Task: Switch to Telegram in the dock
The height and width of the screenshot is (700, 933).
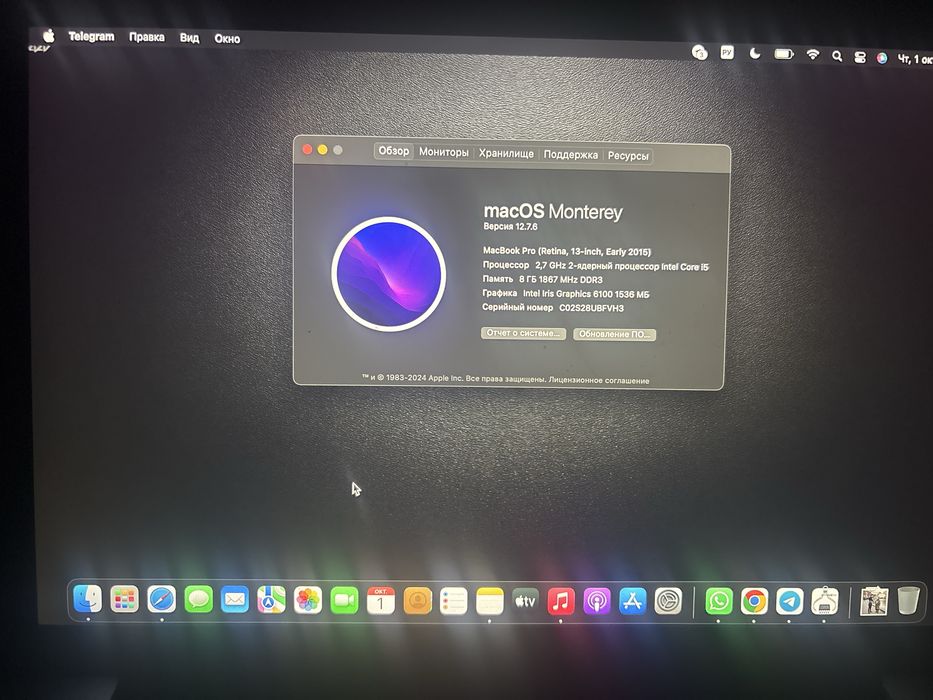Action: coord(789,602)
